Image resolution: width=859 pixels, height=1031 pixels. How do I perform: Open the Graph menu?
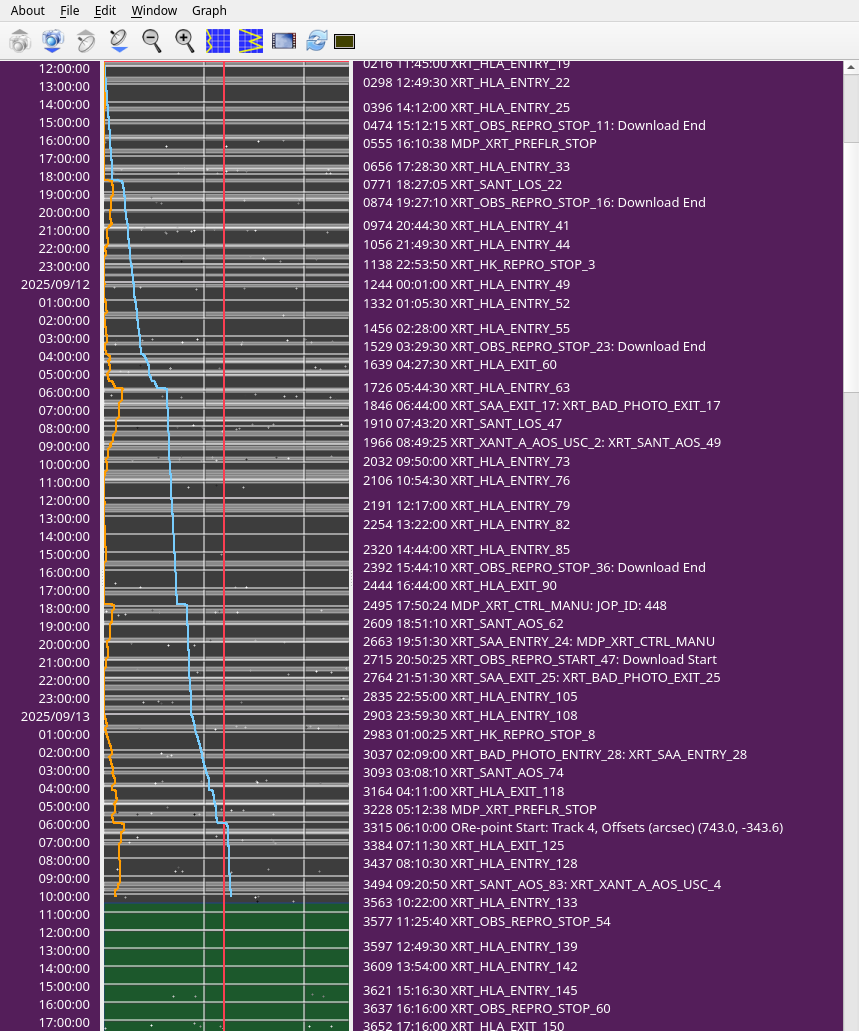click(209, 10)
